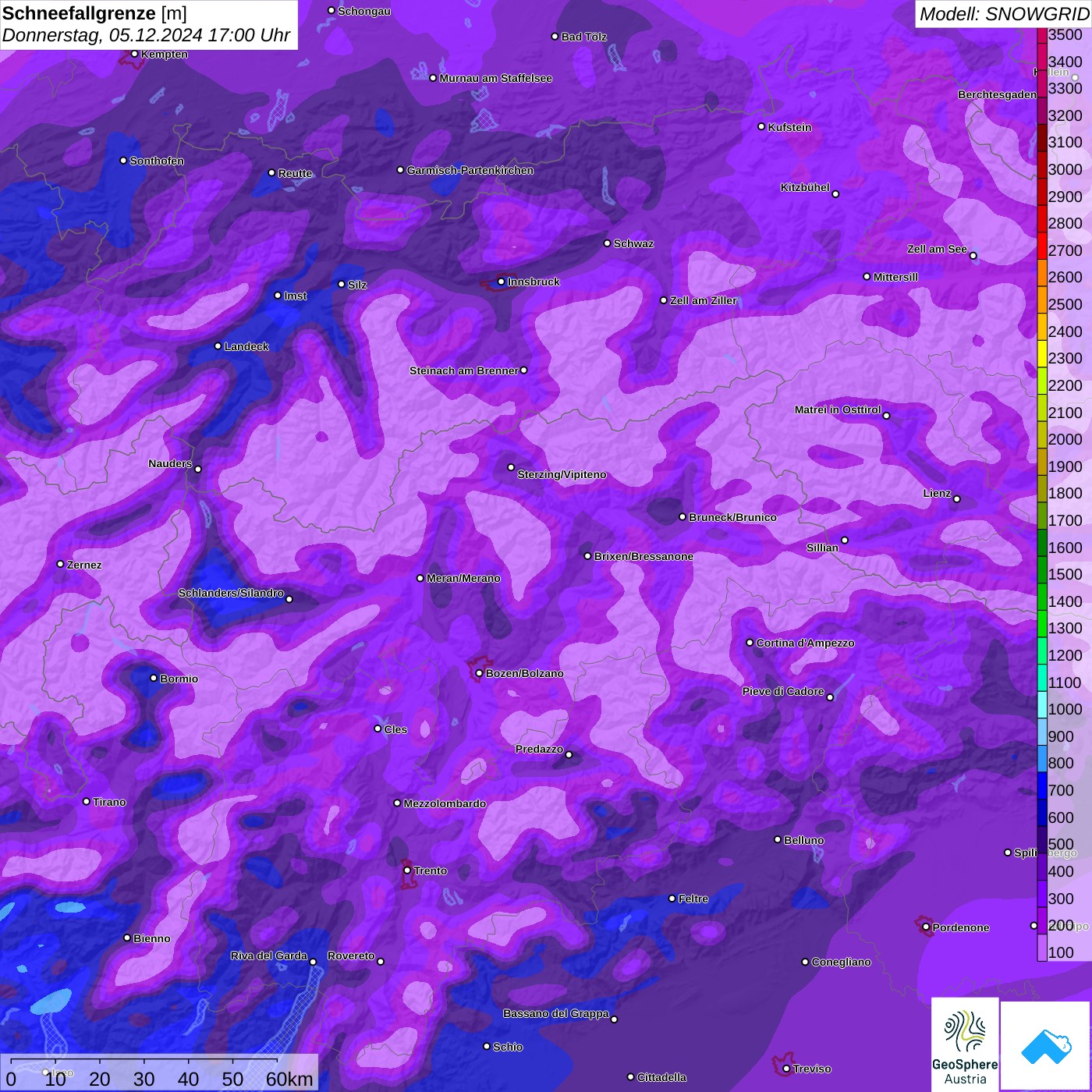This screenshot has height=1092, width=1092.
Task: Select the 100 m lilac legend color
Action: tap(1041, 948)
